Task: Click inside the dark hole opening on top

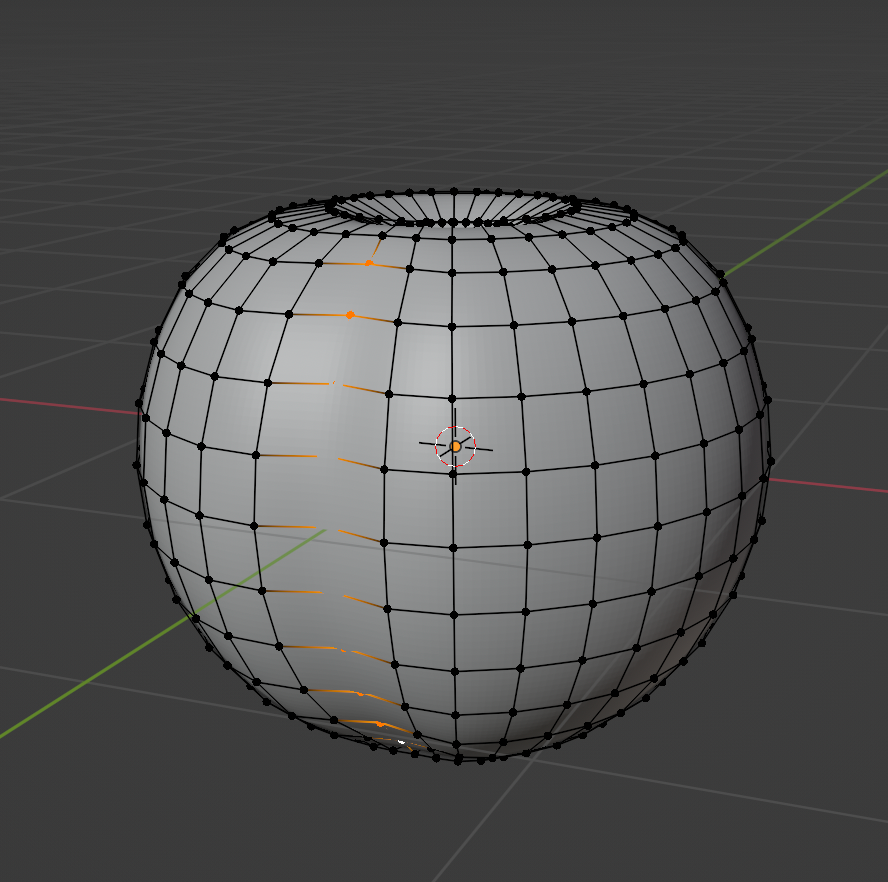Action: (455, 207)
